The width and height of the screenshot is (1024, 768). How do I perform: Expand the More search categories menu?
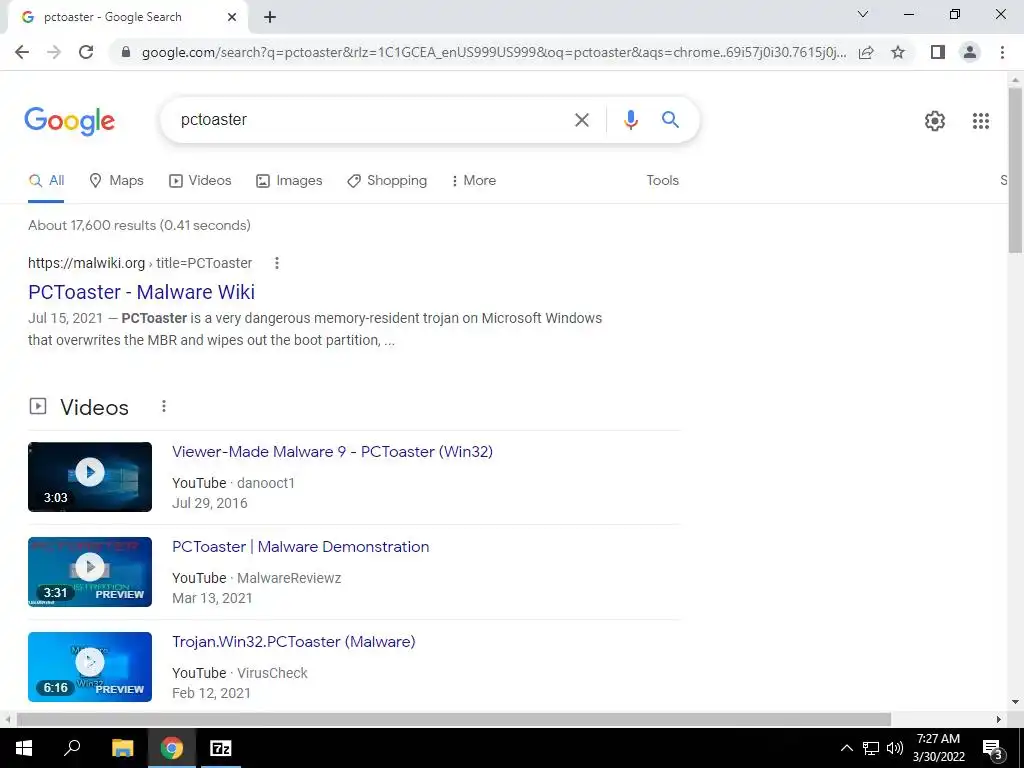(473, 181)
